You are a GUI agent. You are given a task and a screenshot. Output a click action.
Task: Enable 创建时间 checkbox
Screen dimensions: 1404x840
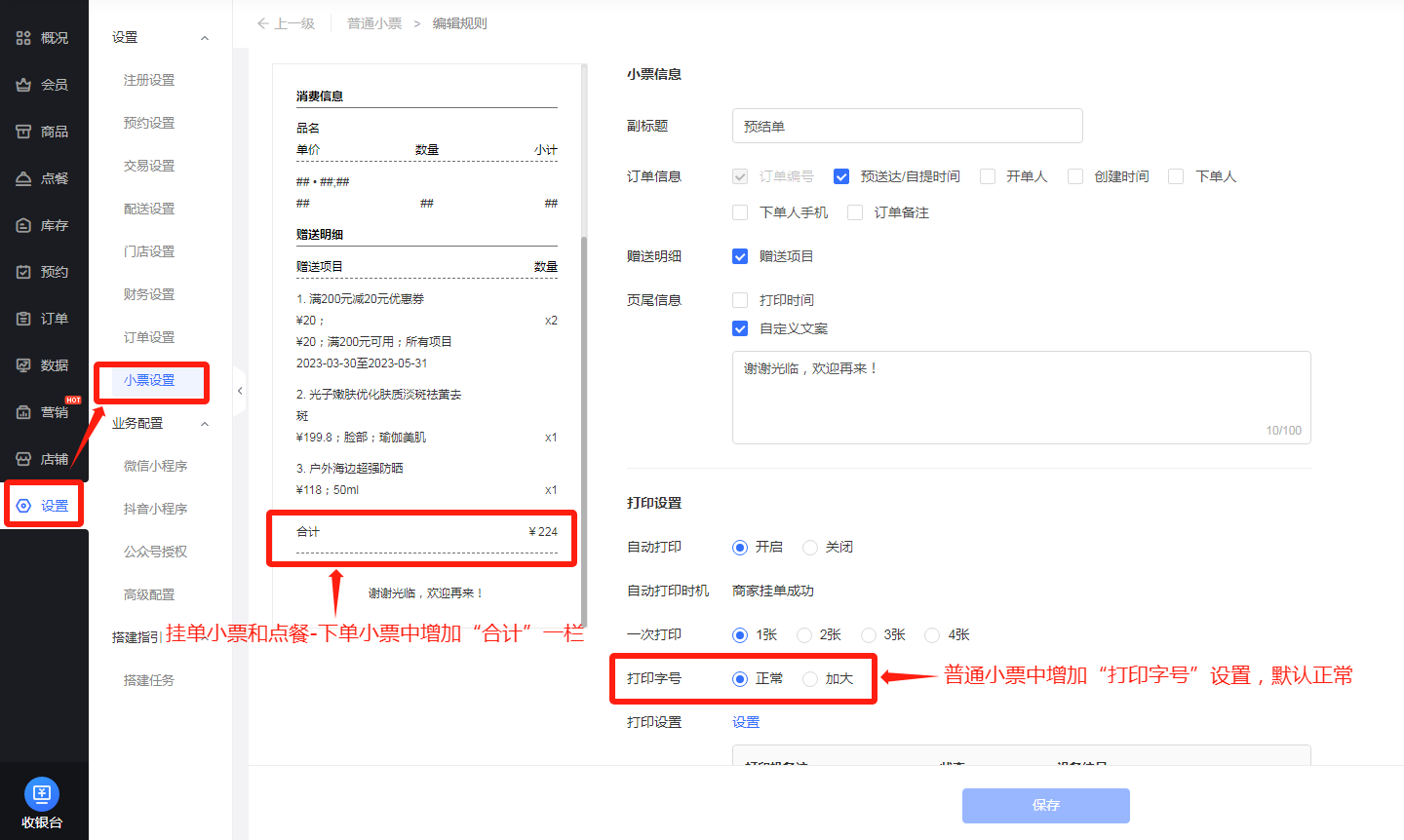[1075, 176]
